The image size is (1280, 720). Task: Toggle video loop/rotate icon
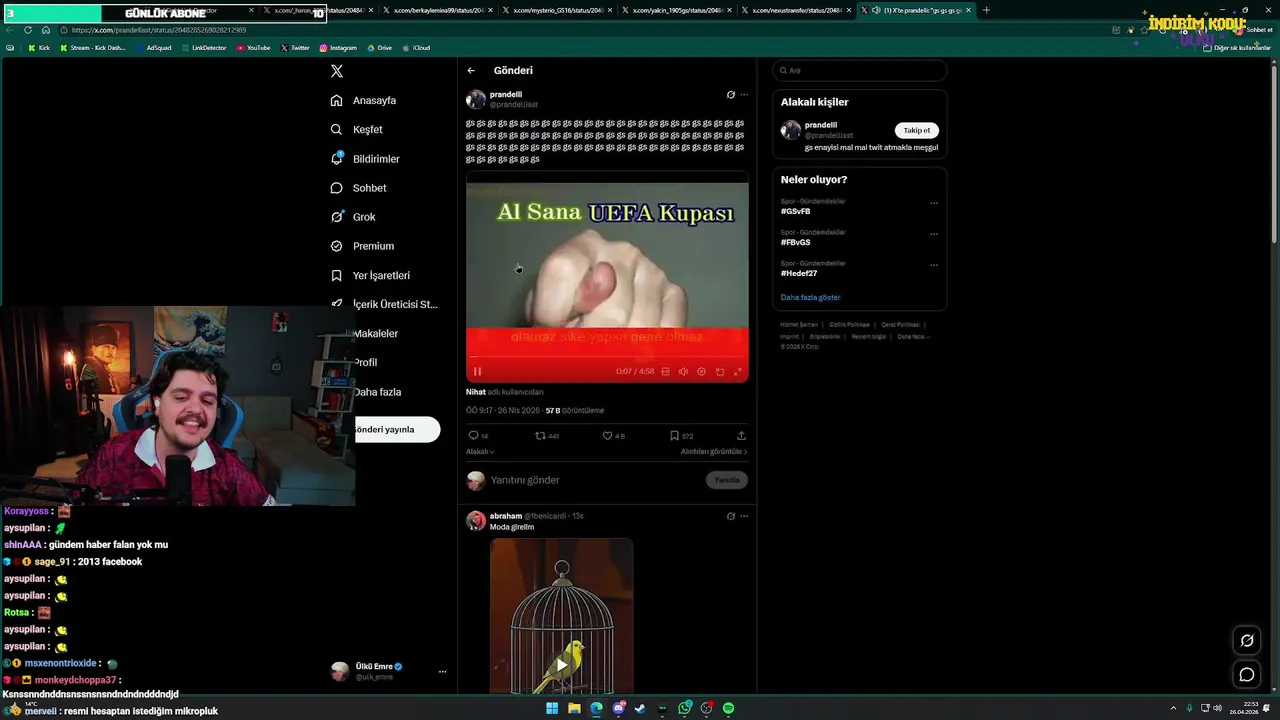click(x=720, y=371)
